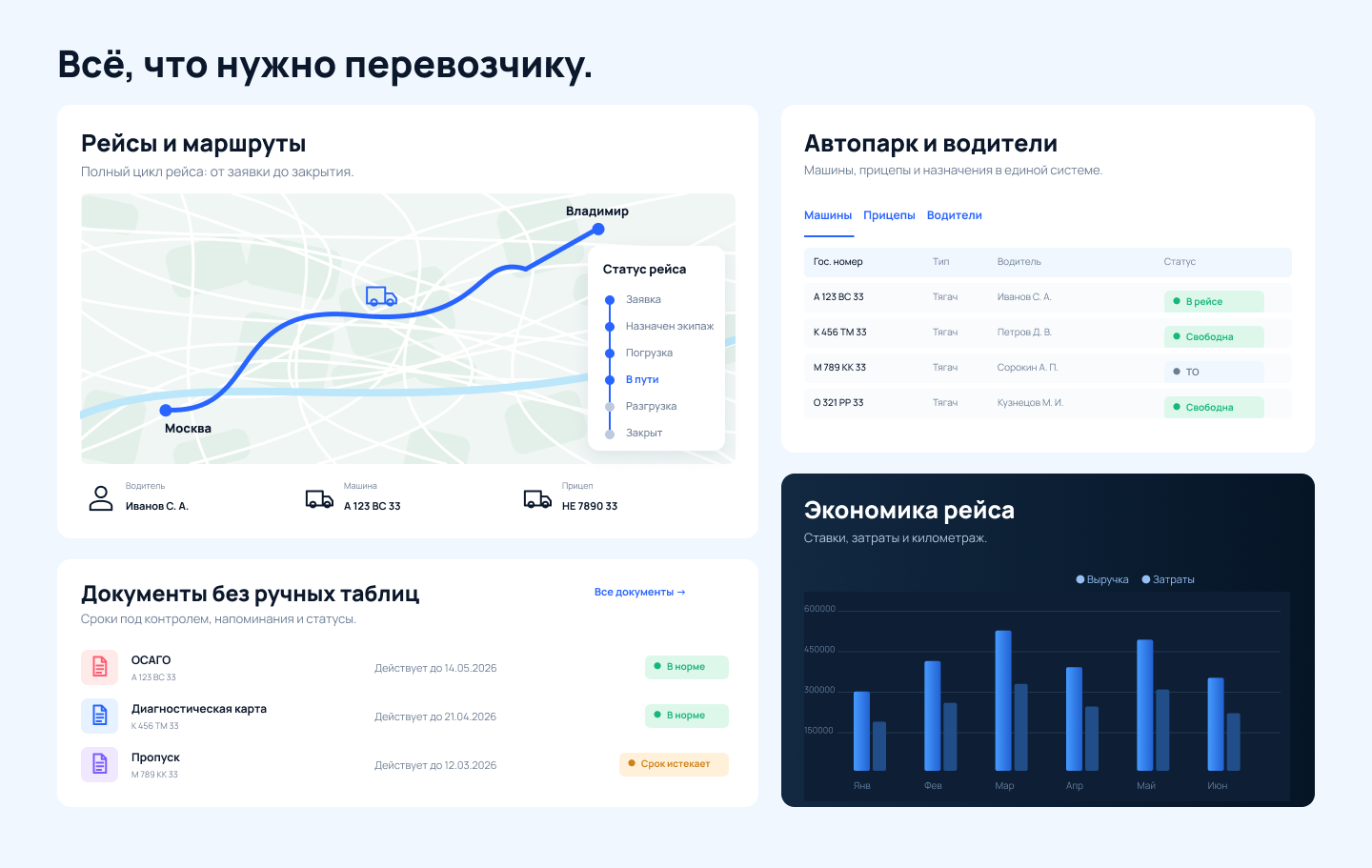Click the Свободна badge for О 321 РР 33
Image resolution: width=1372 pixels, height=868 pixels.
click(x=1214, y=407)
